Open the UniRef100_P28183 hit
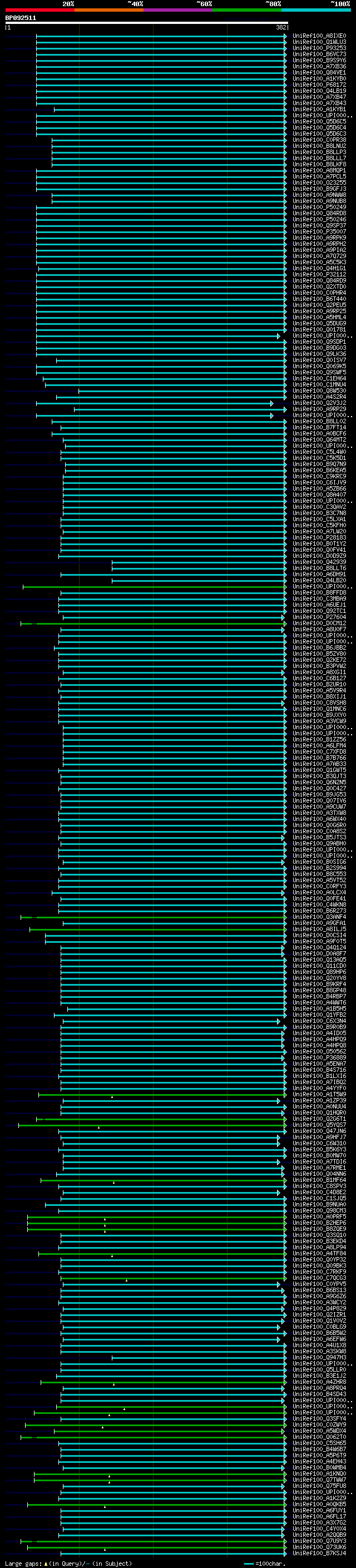This screenshot has height=1568, width=356. tap(319, 537)
